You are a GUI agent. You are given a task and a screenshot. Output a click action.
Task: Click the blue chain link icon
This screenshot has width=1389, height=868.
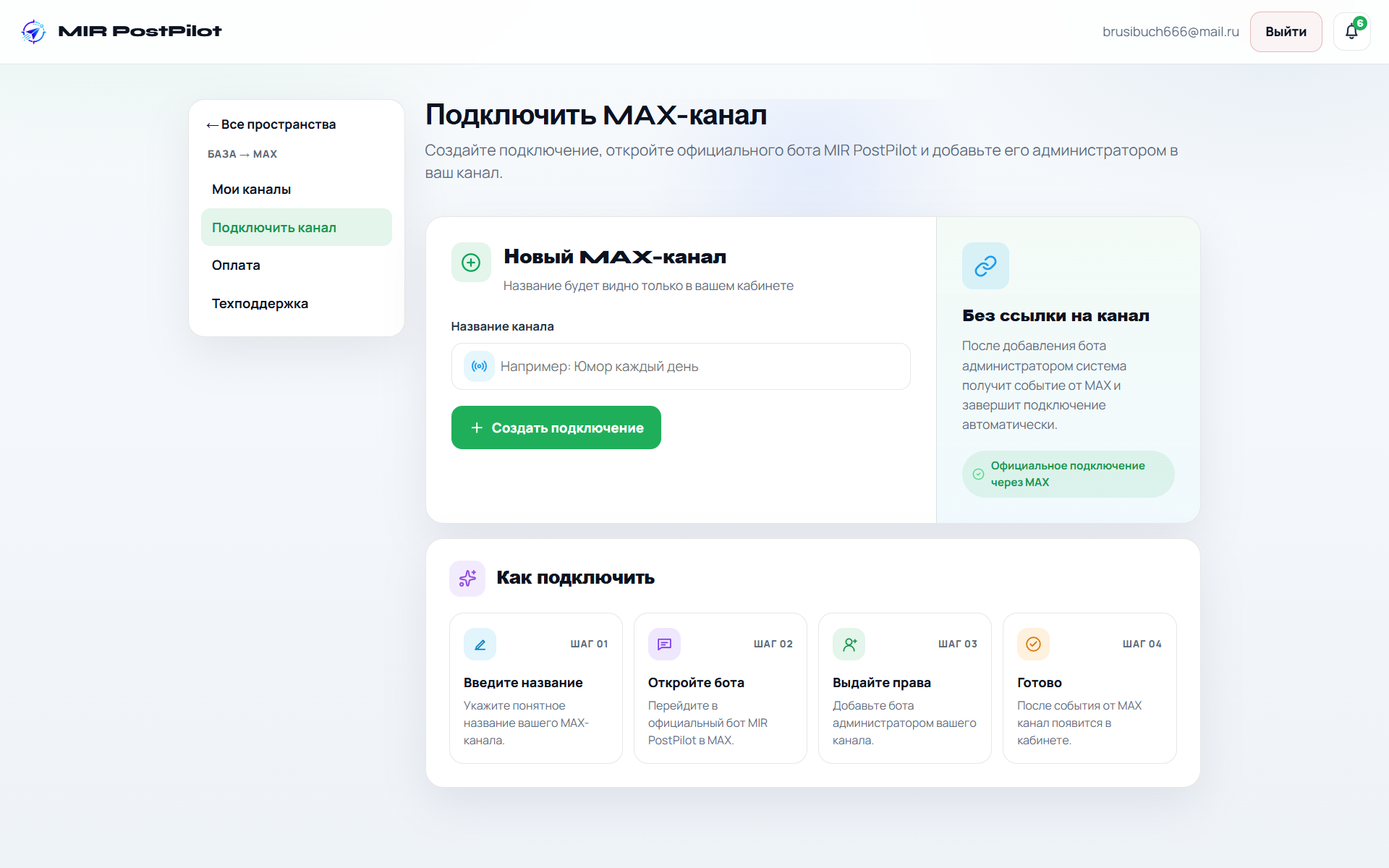point(985,265)
